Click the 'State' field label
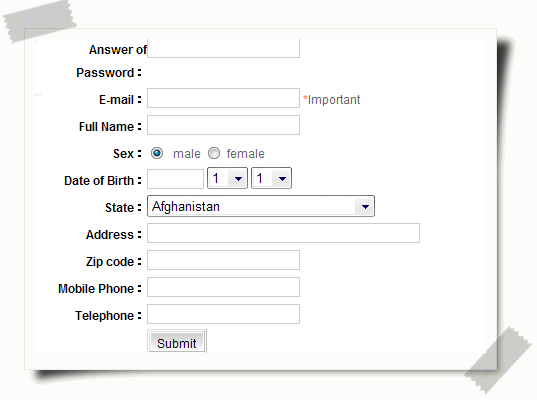 tap(119, 208)
